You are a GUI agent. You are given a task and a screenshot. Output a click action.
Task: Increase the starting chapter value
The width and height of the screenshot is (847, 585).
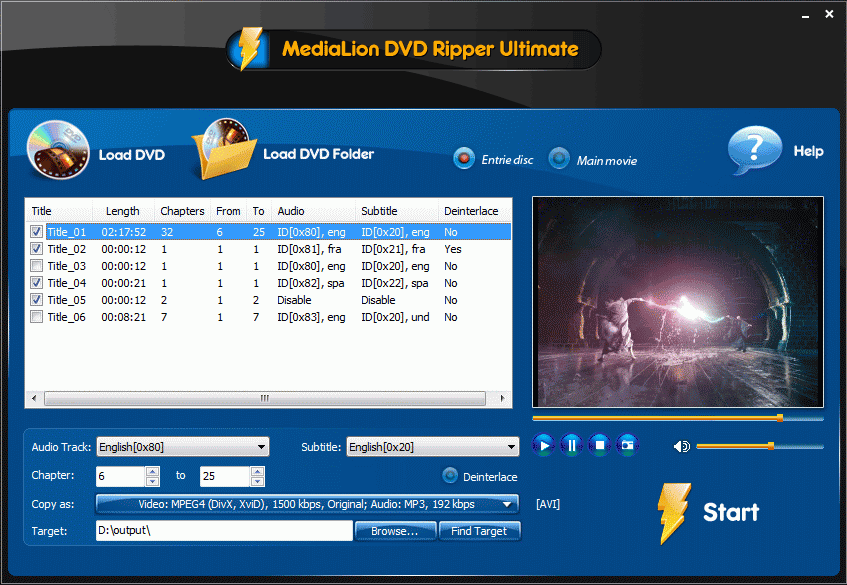pyautogui.click(x=153, y=471)
